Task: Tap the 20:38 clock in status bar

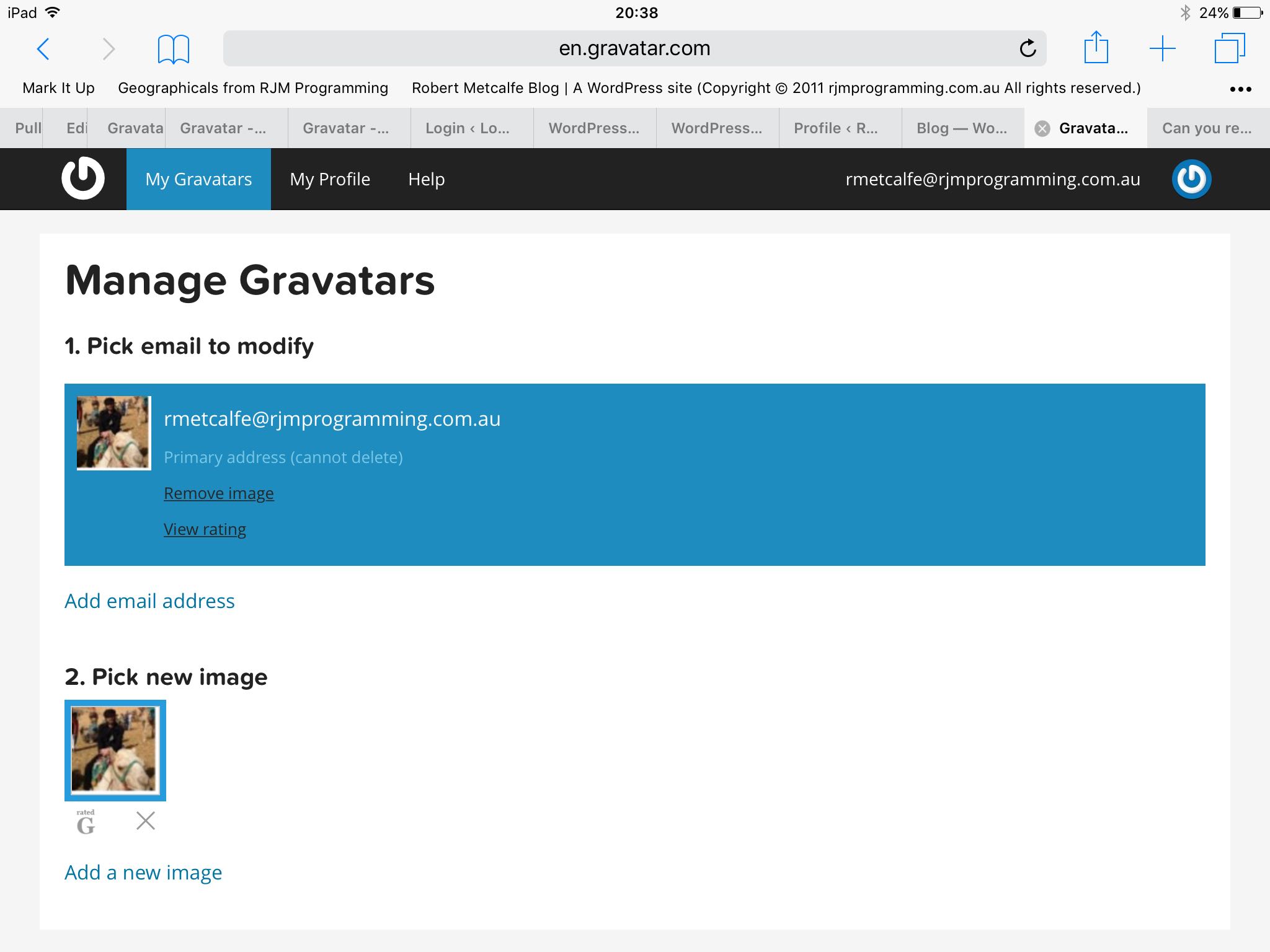Action: 636,12
